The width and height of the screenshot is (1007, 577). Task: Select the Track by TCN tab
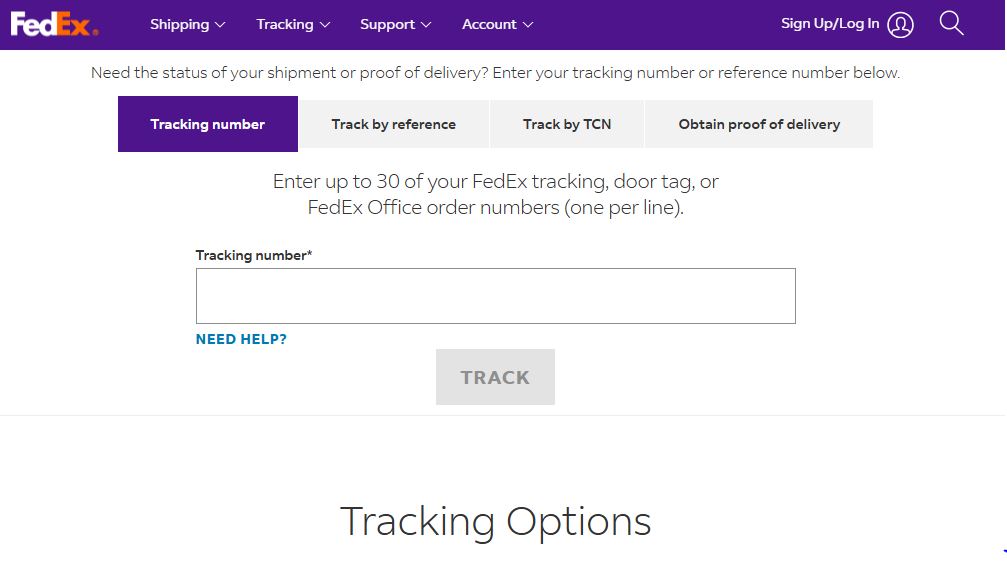(566, 123)
